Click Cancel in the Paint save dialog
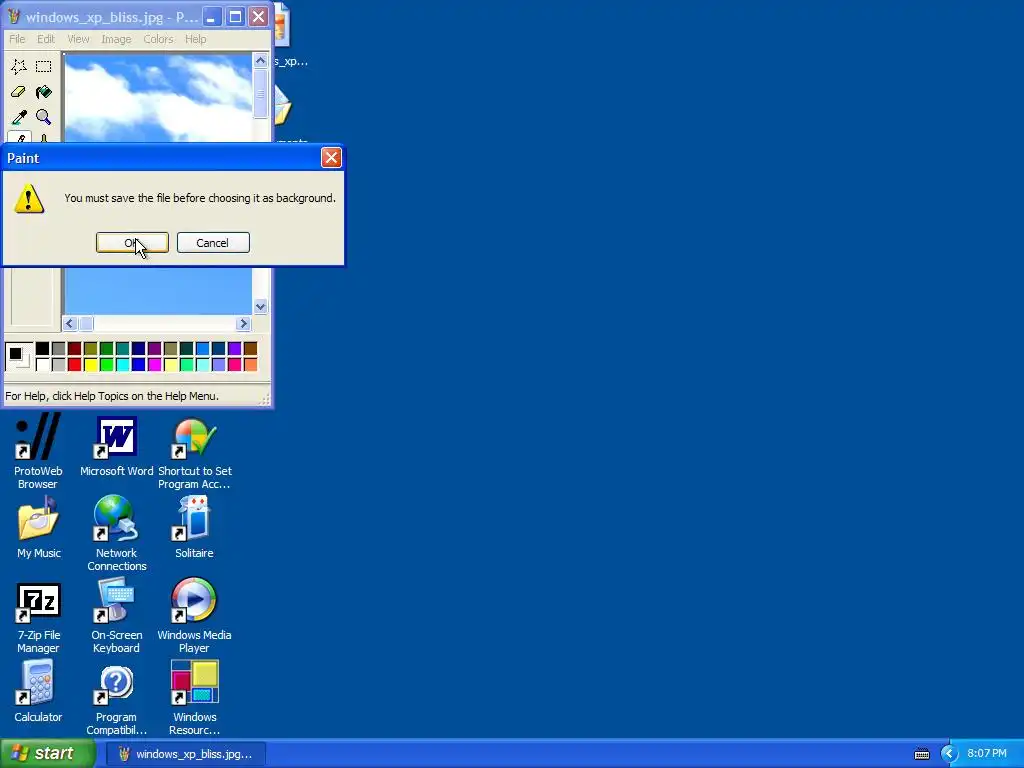 tap(213, 243)
